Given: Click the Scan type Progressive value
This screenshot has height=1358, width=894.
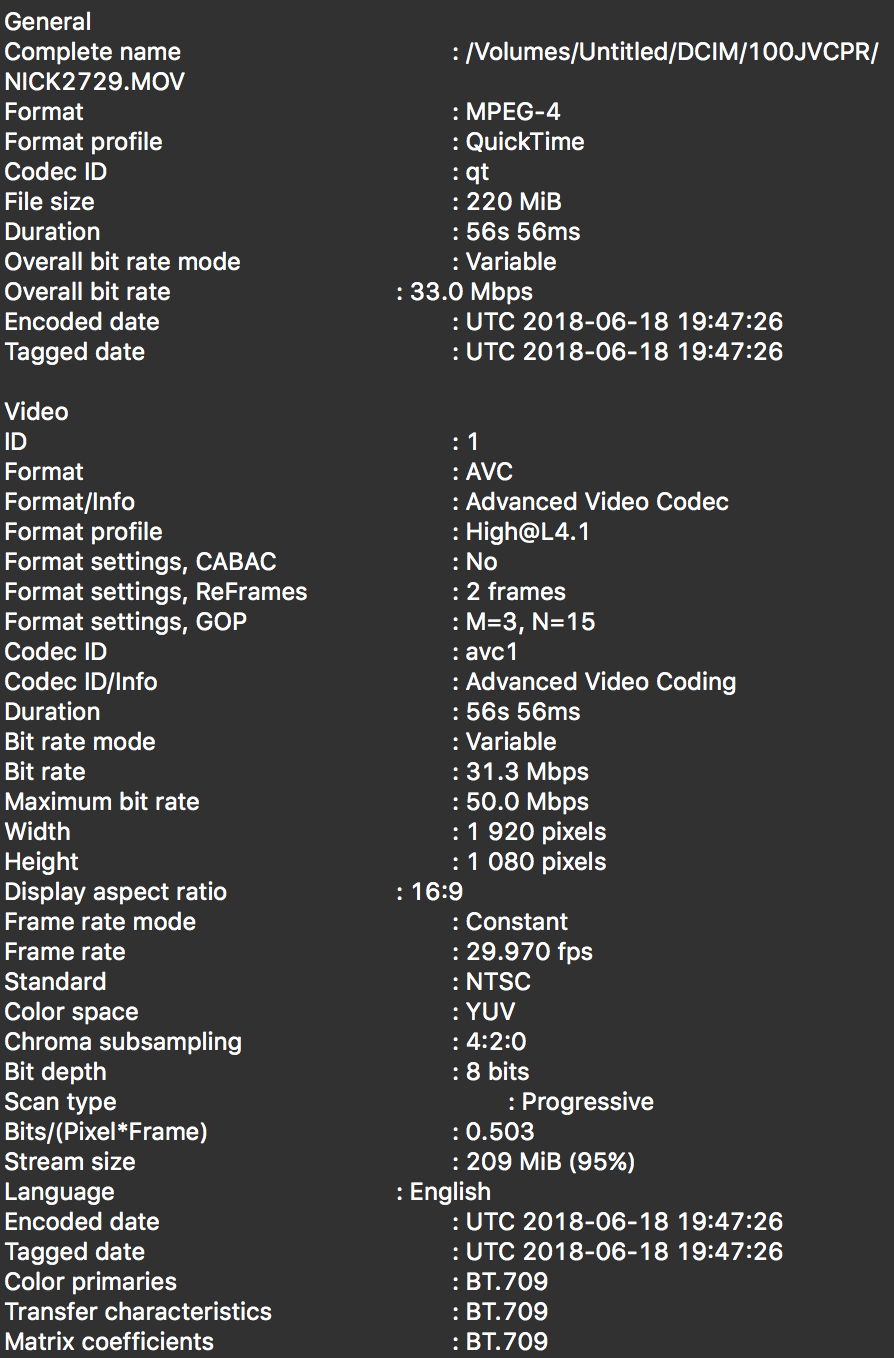Looking at the screenshot, I should pos(588,1102).
